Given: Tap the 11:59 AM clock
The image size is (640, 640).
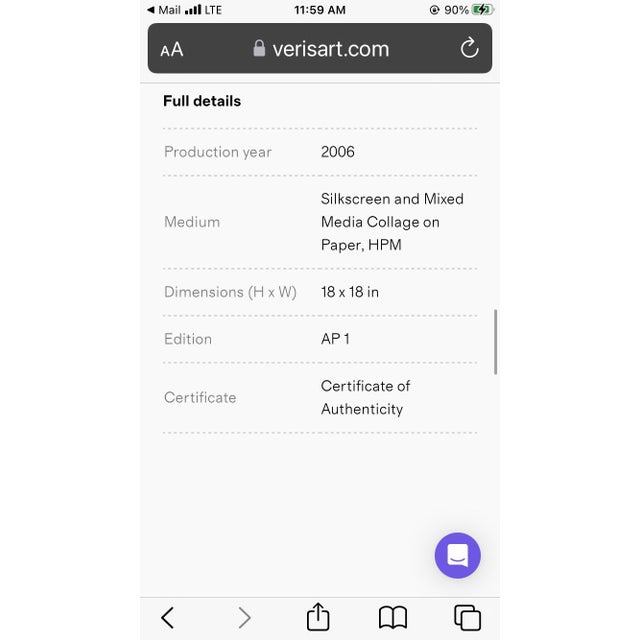Looking at the screenshot, I should [x=320, y=10].
